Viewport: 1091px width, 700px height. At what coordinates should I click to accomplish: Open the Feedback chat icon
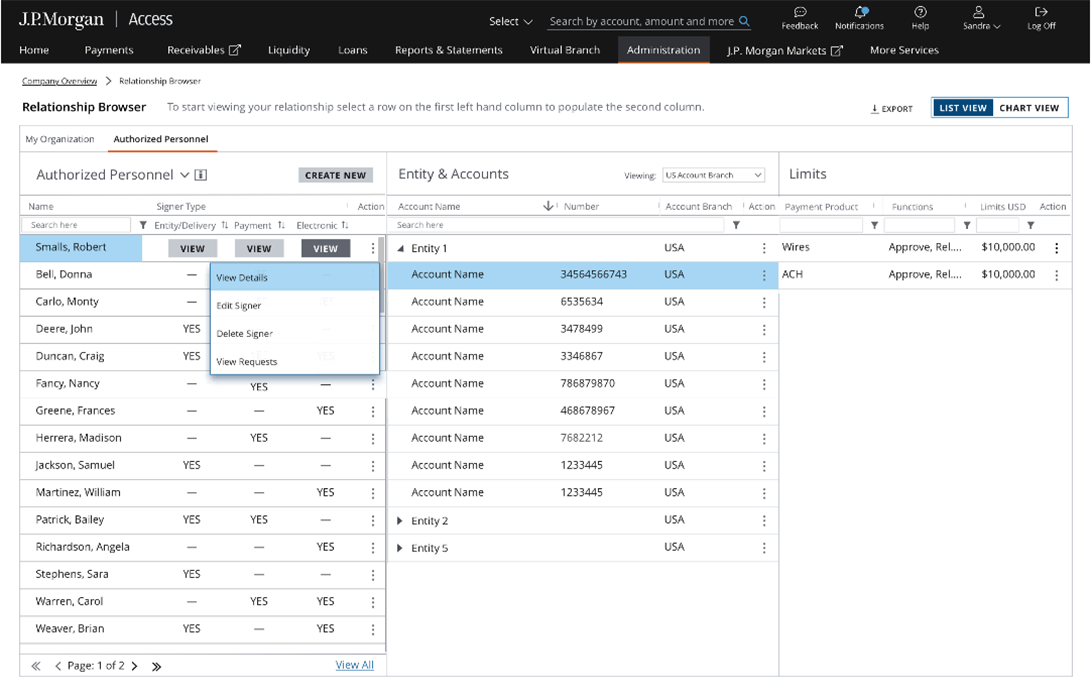(799, 12)
